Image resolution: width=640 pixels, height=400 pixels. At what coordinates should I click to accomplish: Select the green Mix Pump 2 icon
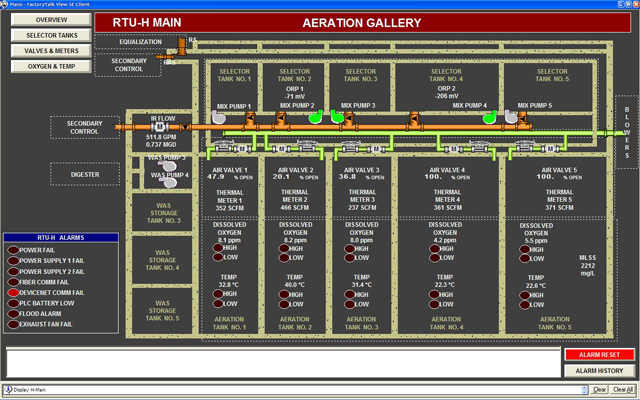pos(316,118)
